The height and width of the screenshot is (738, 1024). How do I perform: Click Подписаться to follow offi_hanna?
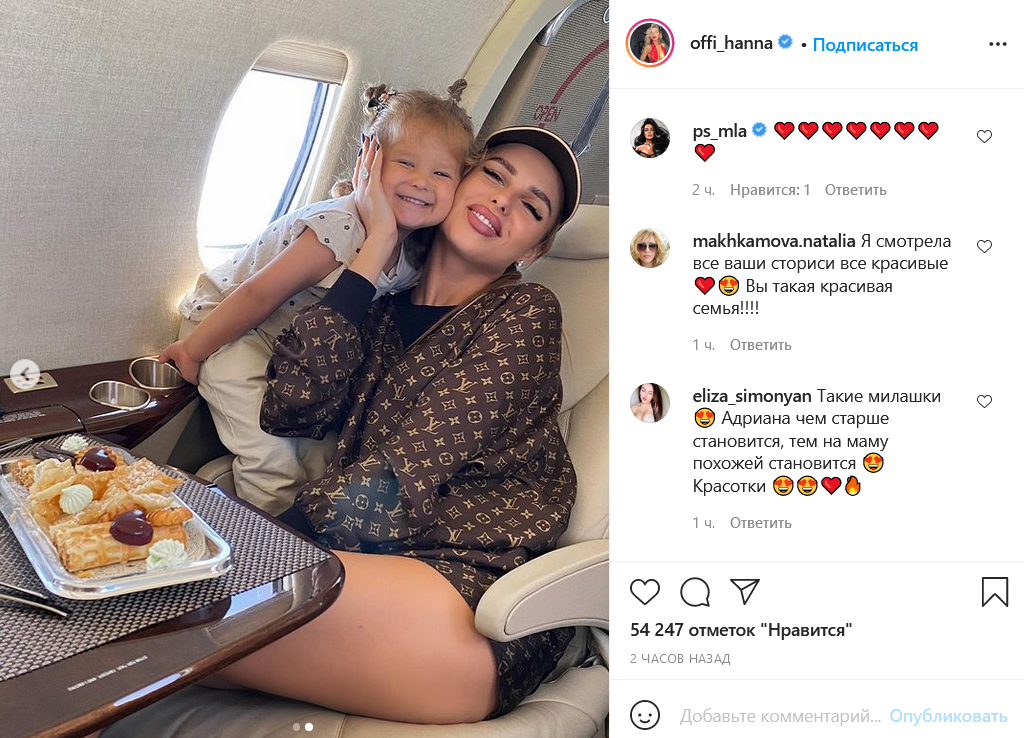point(865,44)
